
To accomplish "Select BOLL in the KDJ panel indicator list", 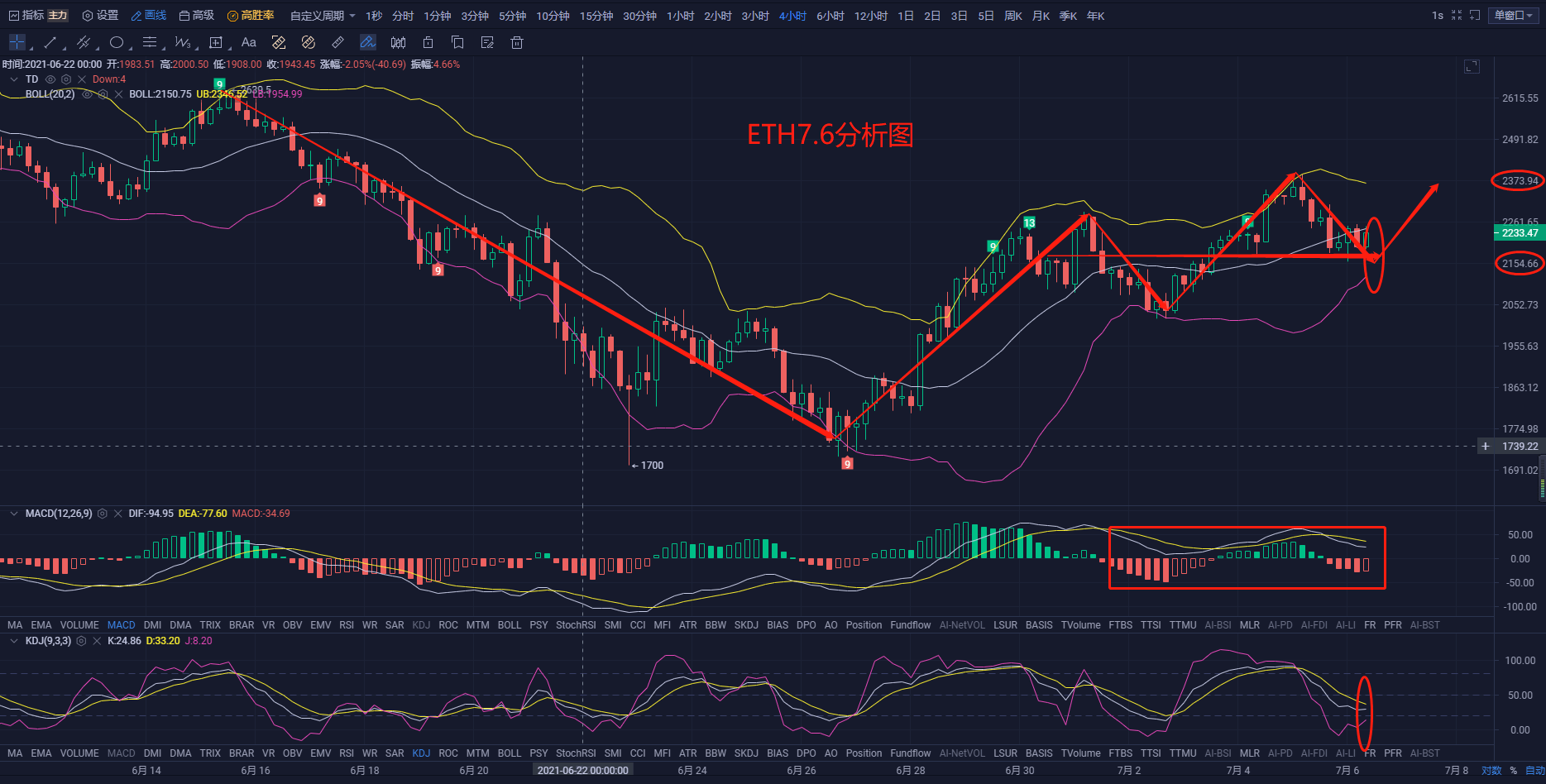I will point(510,753).
